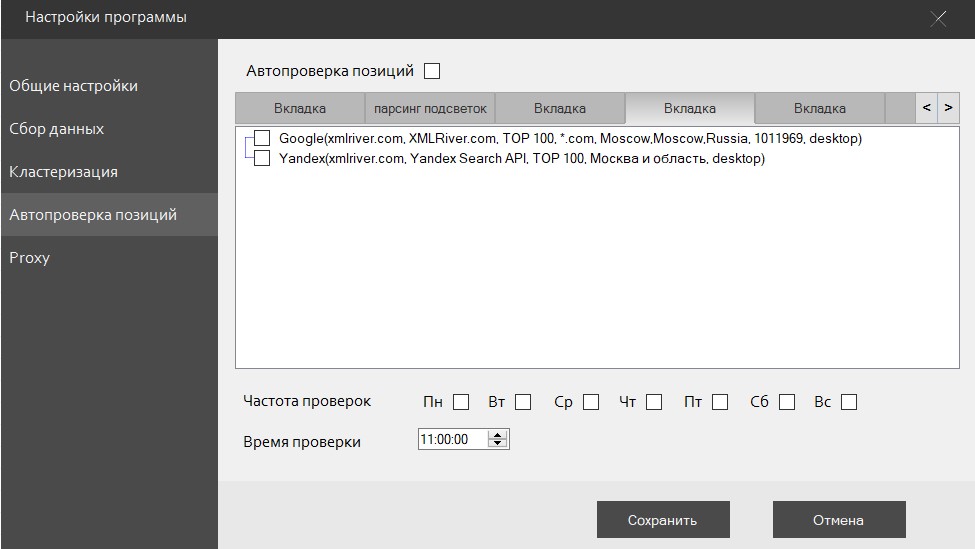Toggle the Пн weekday checkbox
This screenshot has height=549, width=975.
[461, 402]
